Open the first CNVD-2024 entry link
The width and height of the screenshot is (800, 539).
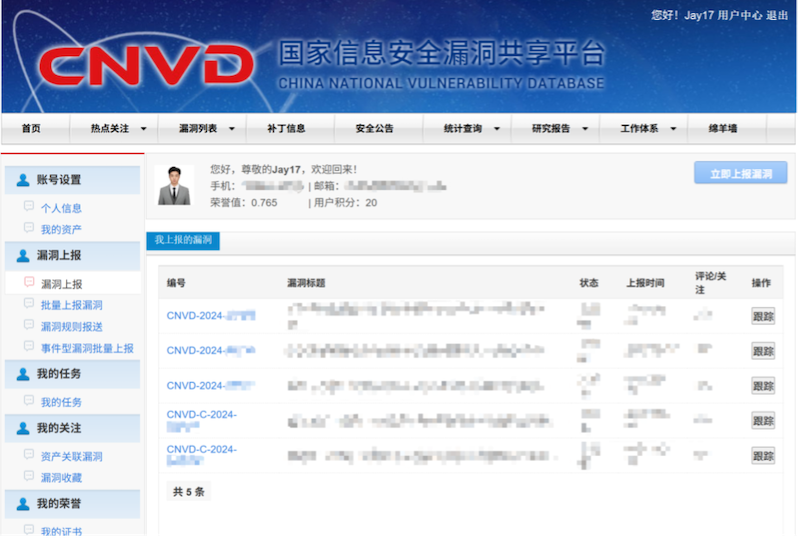click(x=211, y=316)
